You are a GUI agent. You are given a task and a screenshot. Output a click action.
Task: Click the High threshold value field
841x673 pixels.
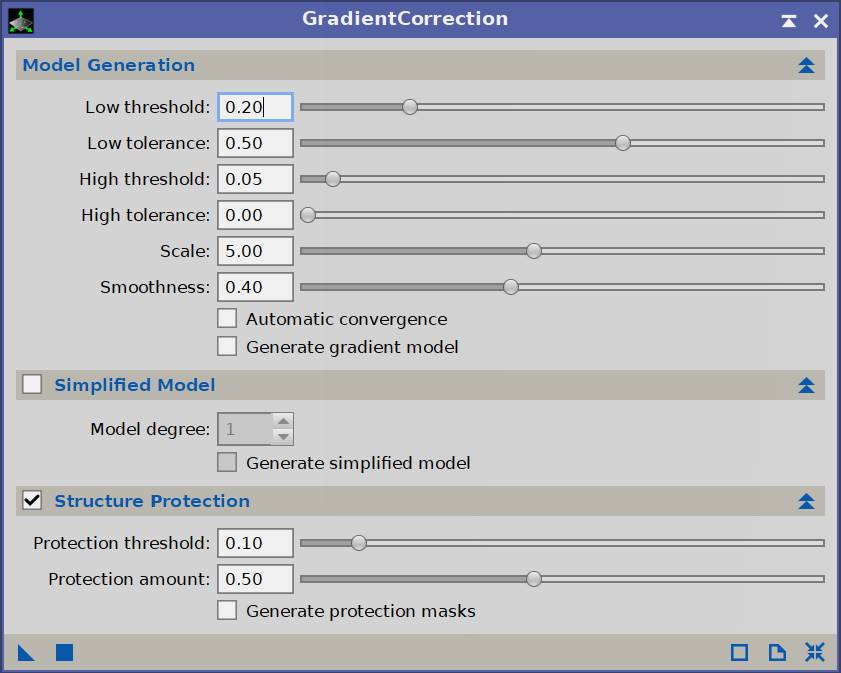[x=255, y=179]
